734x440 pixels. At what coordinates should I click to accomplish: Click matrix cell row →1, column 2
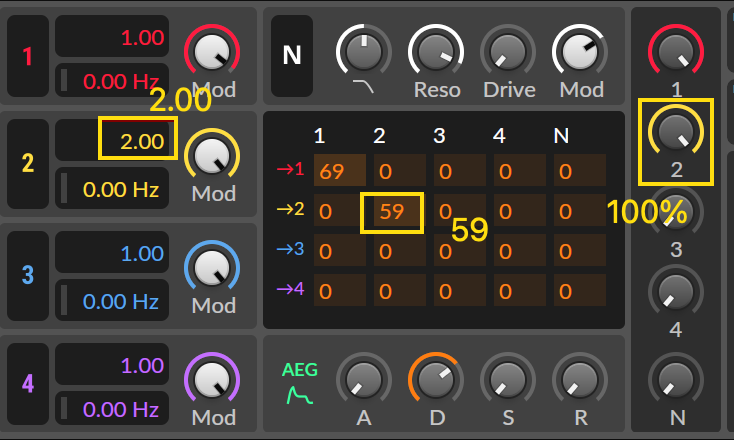tap(400, 170)
